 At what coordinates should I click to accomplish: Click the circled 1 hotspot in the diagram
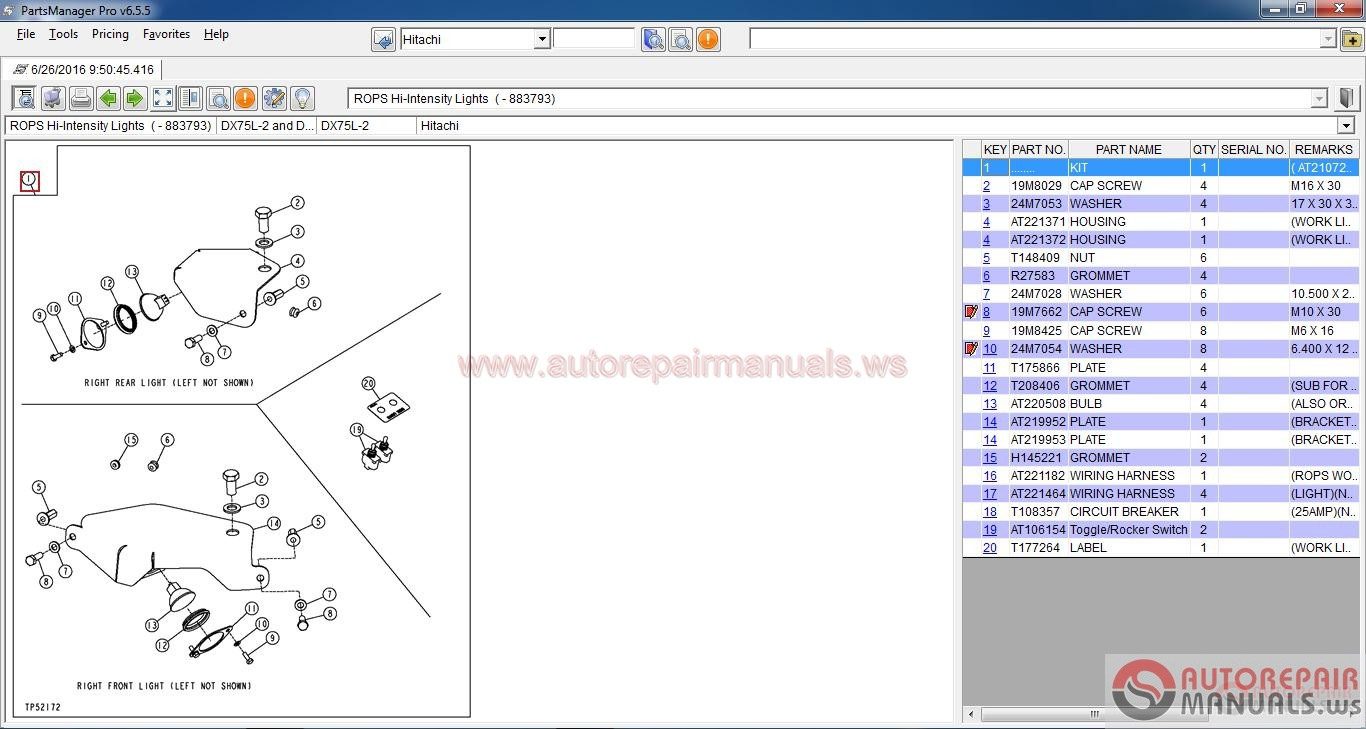(30, 181)
